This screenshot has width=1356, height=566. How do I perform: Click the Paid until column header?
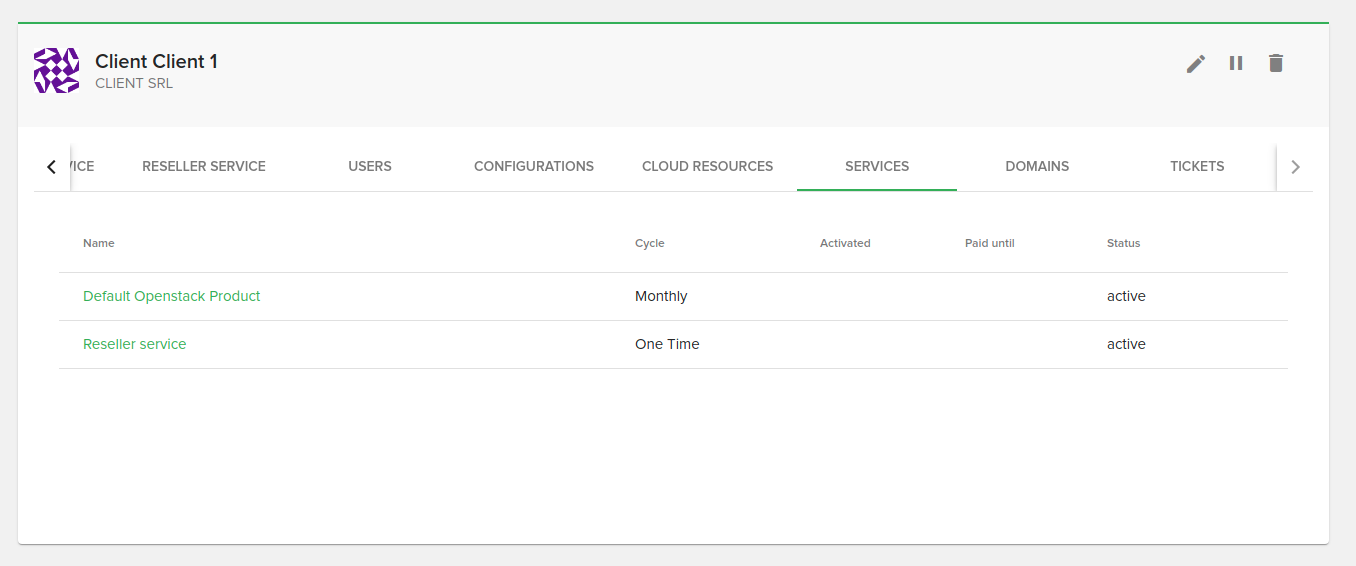(x=989, y=243)
